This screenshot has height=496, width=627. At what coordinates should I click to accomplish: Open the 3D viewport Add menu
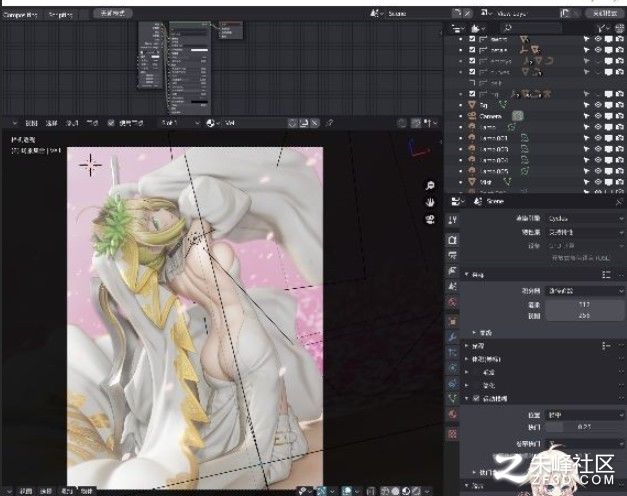(66, 491)
